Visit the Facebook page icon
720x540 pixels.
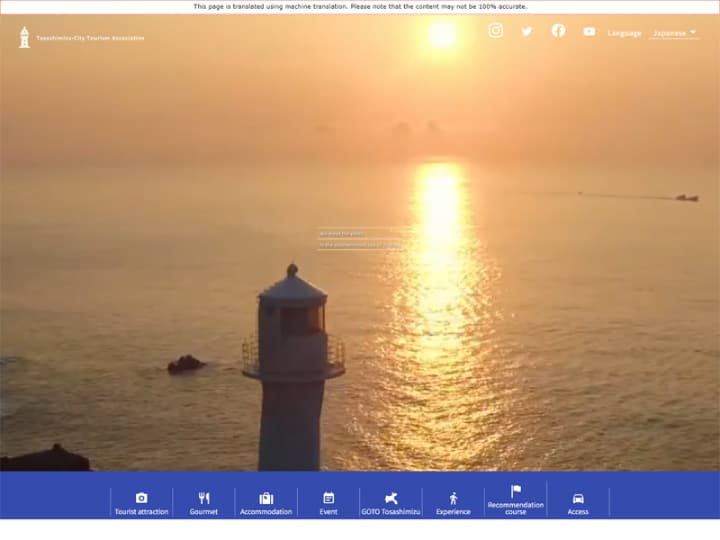coord(558,30)
